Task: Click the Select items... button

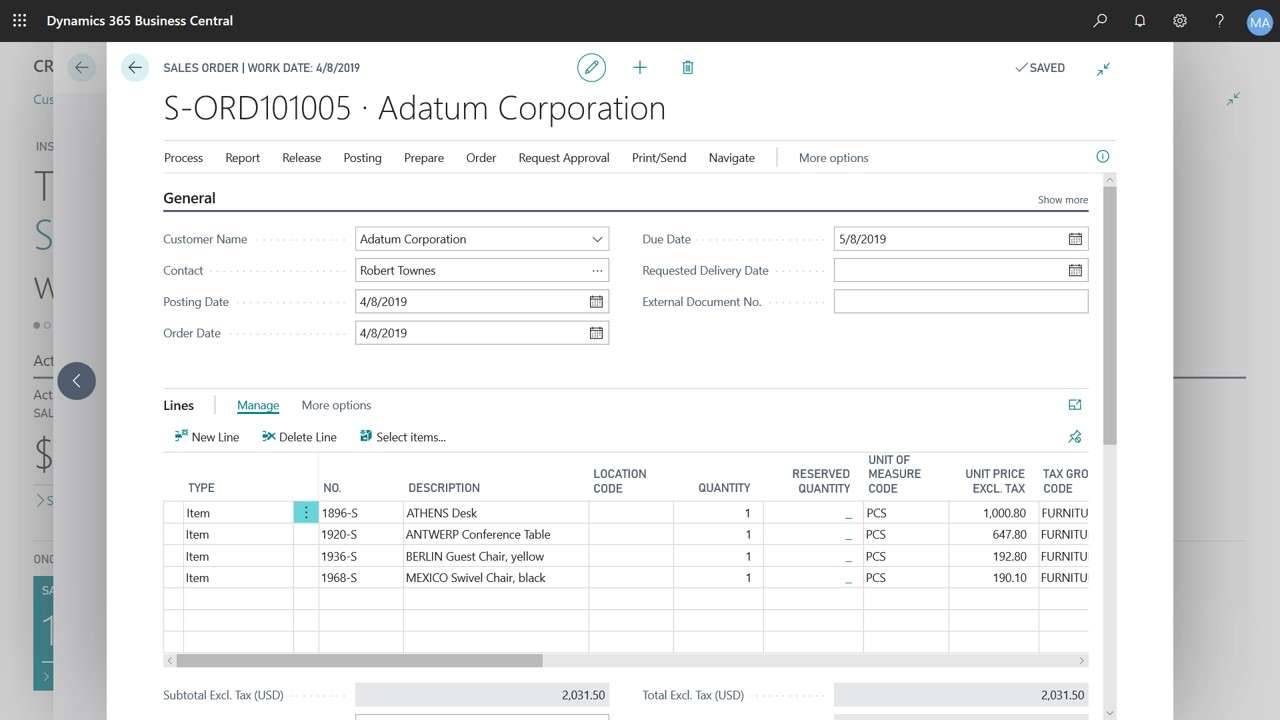Action: (403, 437)
